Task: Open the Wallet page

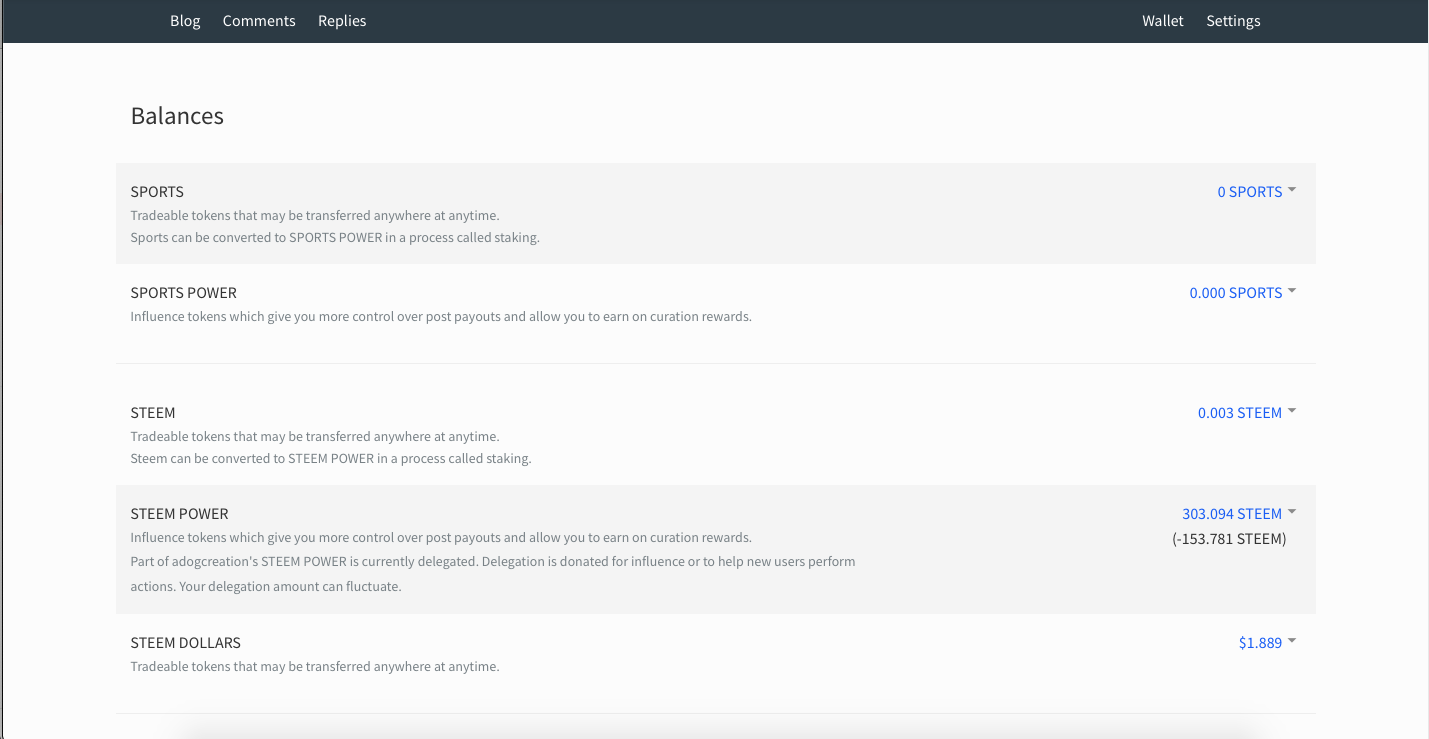Action: tap(1162, 21)
